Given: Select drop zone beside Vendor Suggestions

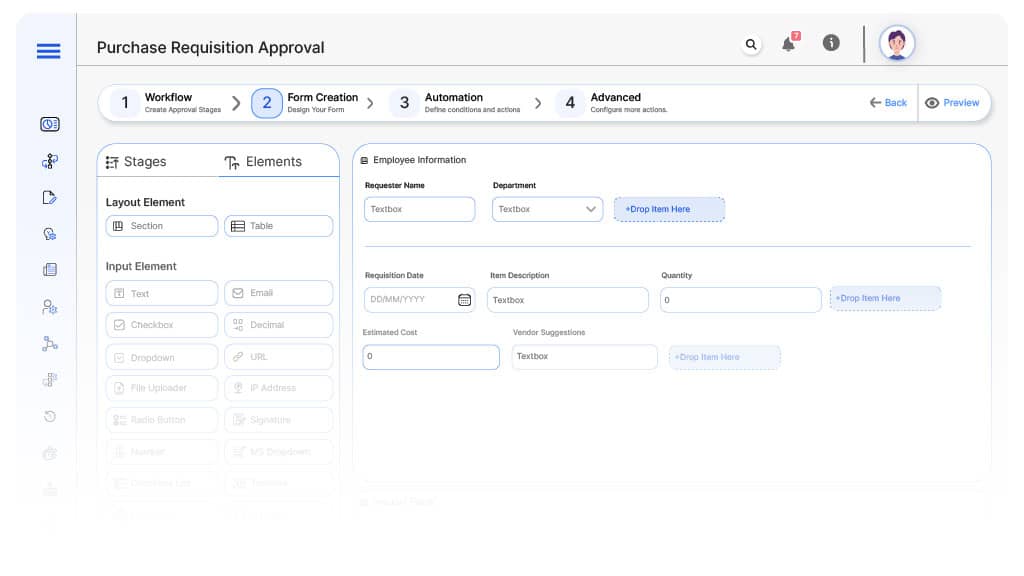Looking at the screenshot, I should [x=724, y=357].
